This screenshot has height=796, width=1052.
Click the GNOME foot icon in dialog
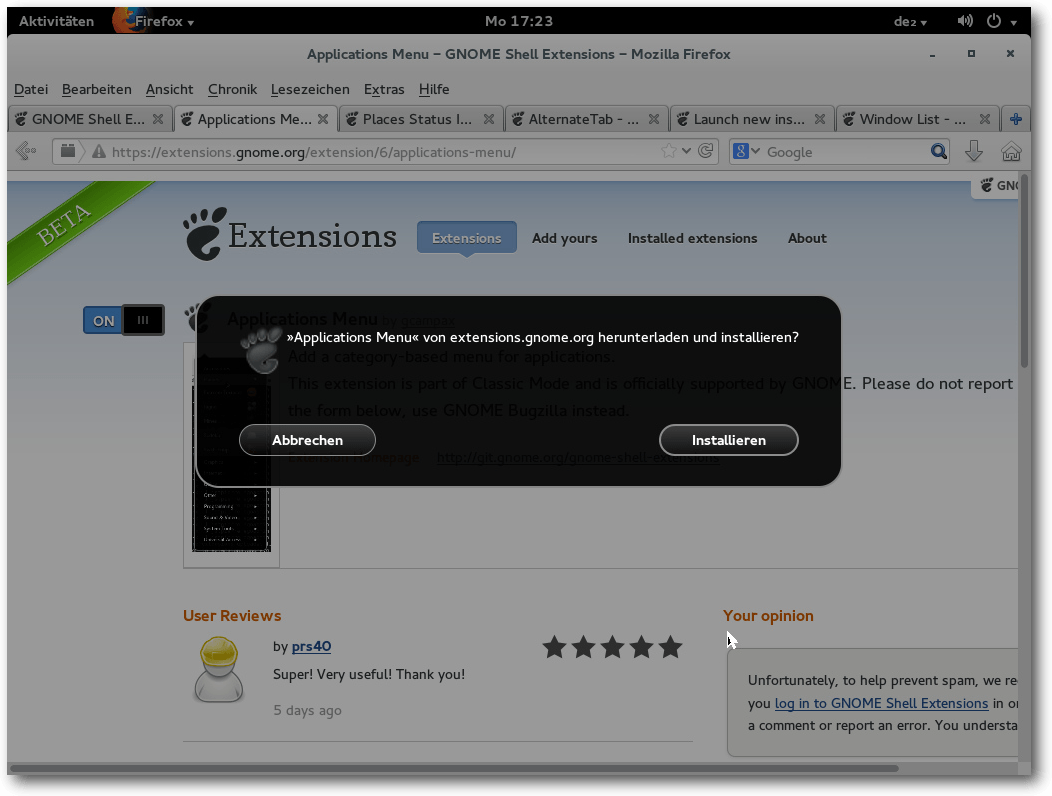click(262, 349)
